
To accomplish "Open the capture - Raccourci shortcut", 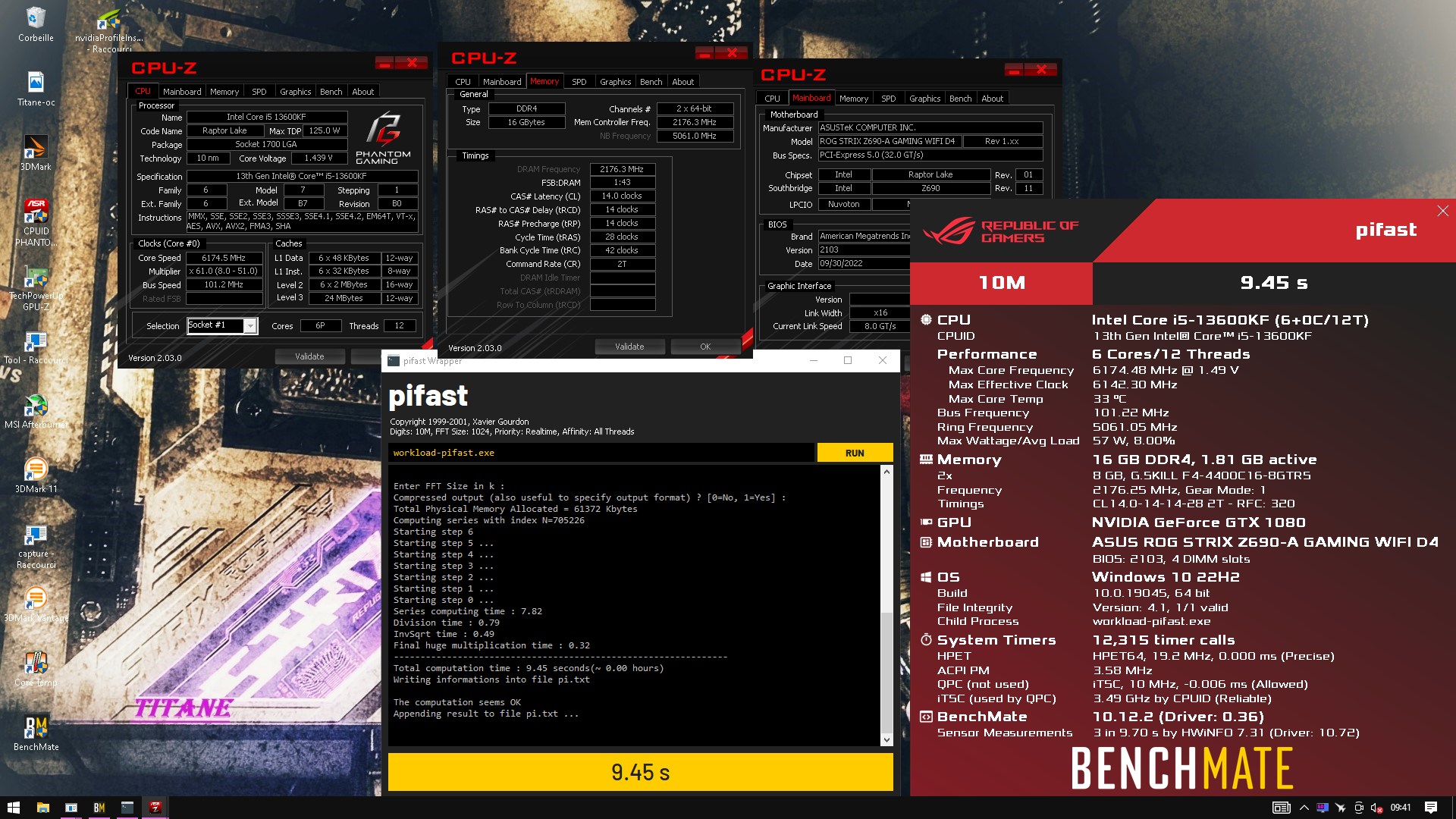I will tap(36, 546).
